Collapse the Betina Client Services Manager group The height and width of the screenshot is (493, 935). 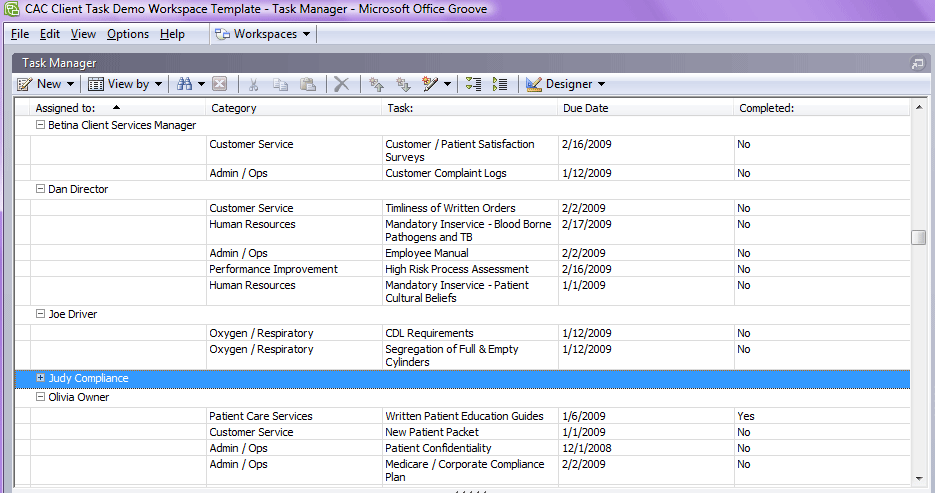tap(40, 125)
